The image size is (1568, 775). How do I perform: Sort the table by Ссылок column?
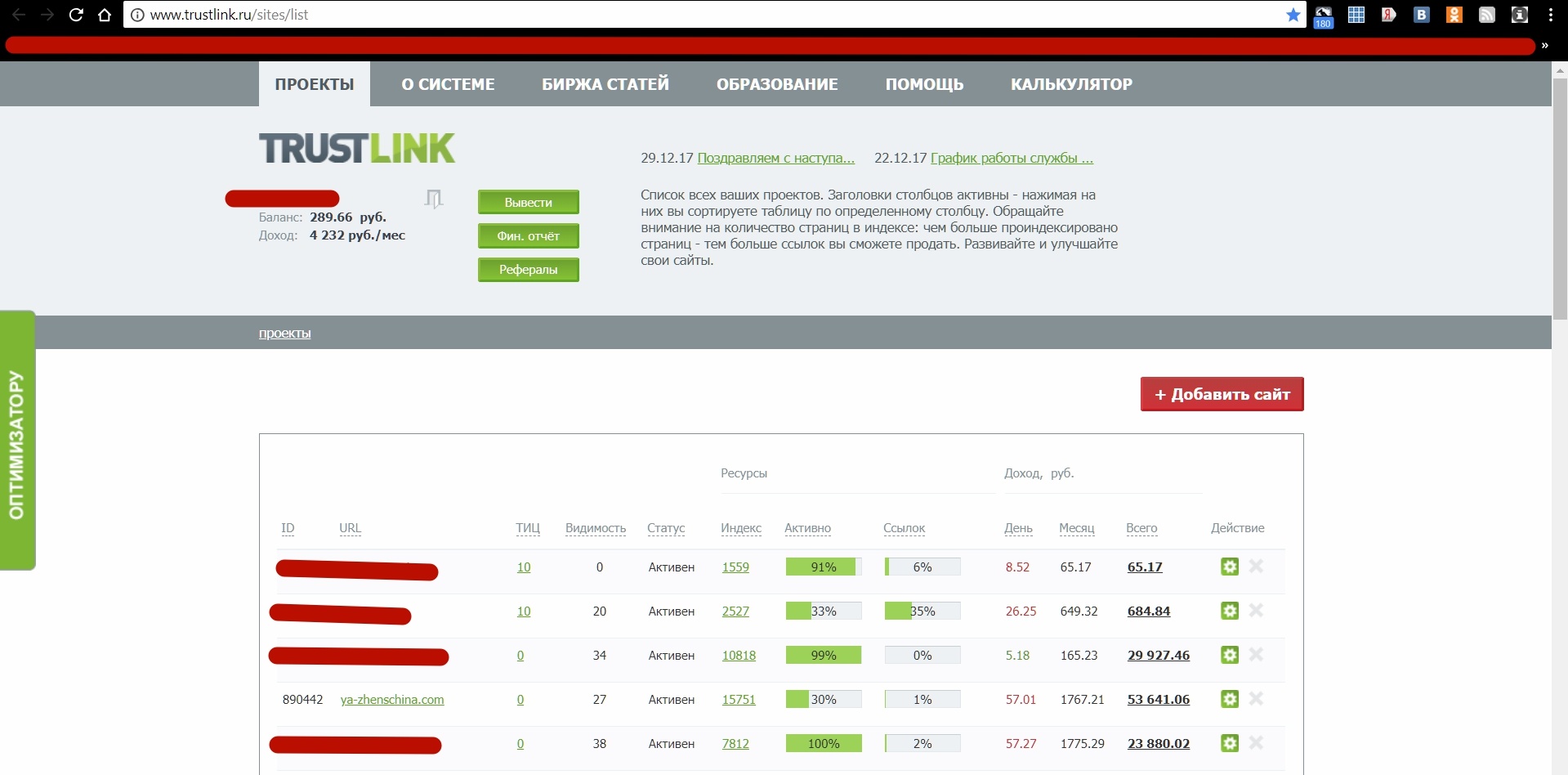[904, 528]
